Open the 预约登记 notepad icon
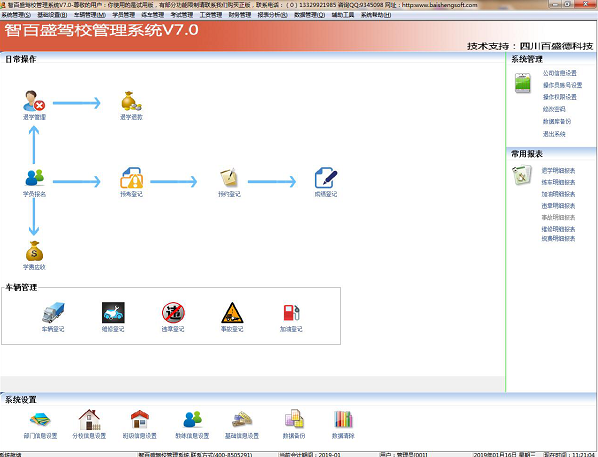Image resolution: width=598 pixels, height=457 pixels. click(229, 178)
